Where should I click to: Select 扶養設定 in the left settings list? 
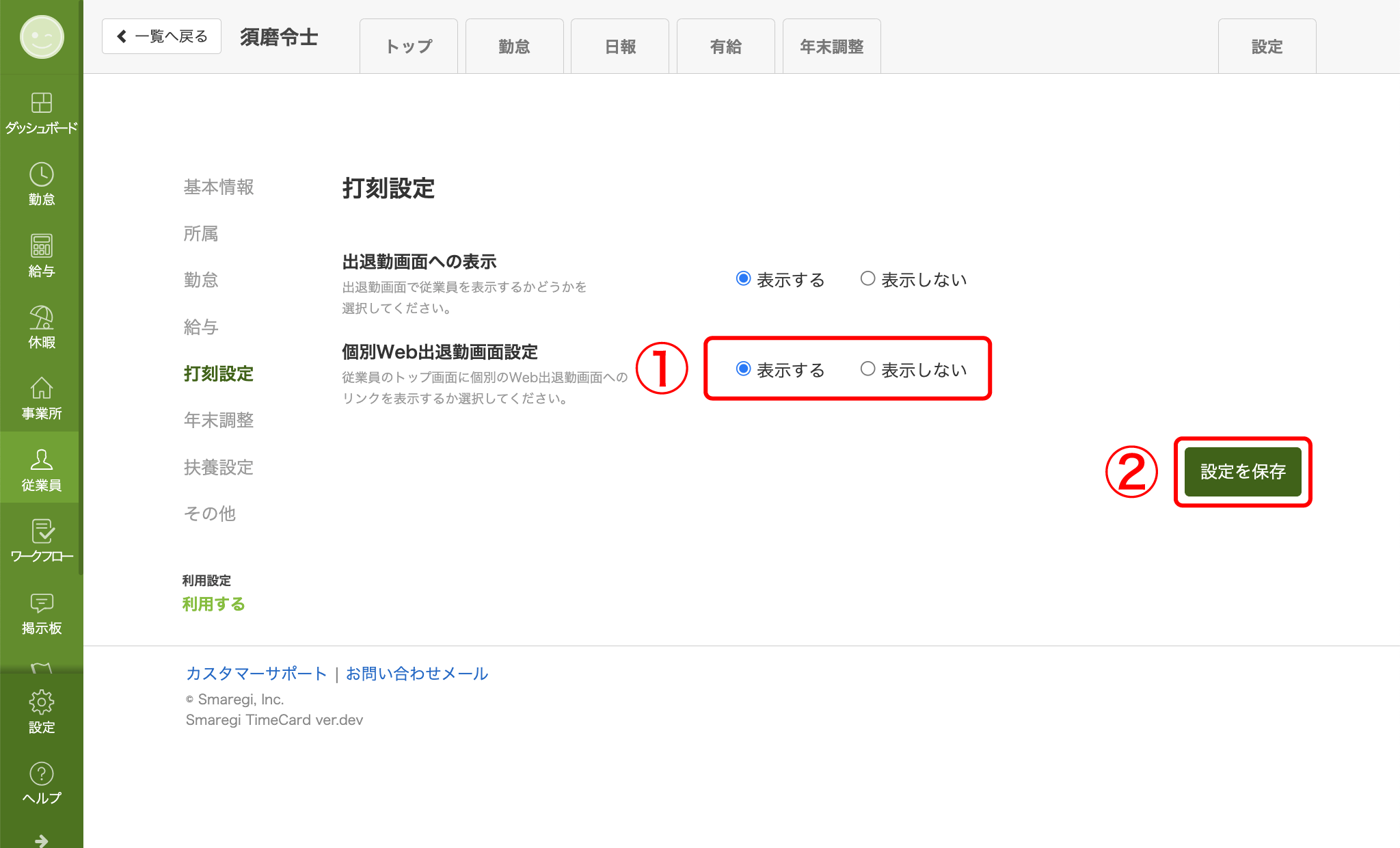pyautogui.click(x=219, y=467)
